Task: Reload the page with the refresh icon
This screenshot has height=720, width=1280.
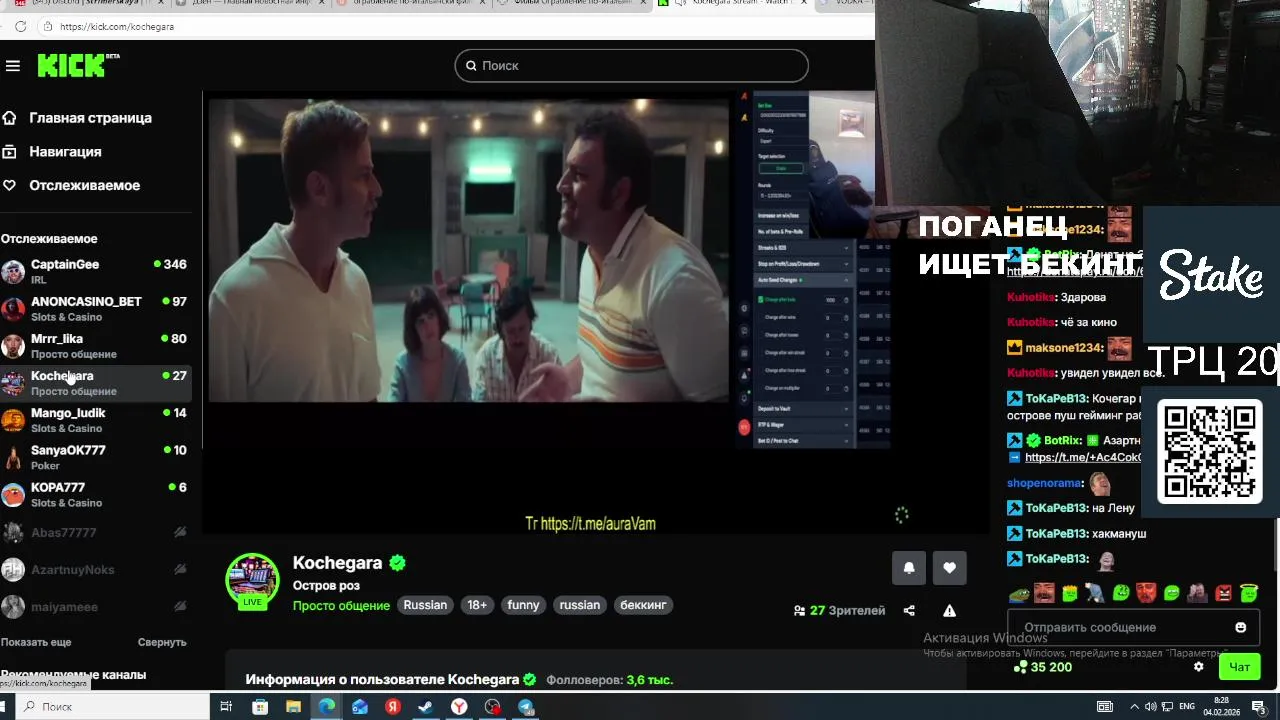Action: tap(20, 27)
